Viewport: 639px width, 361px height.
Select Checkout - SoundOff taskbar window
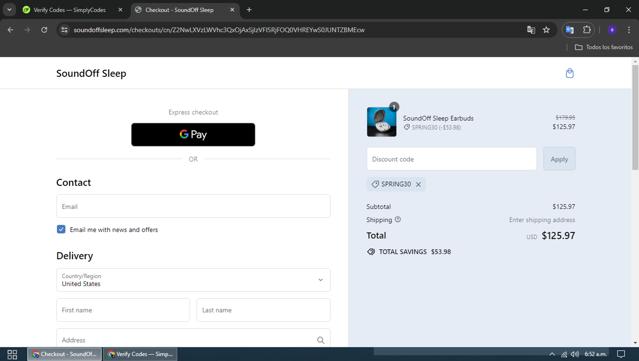click(x=64, y=354)
